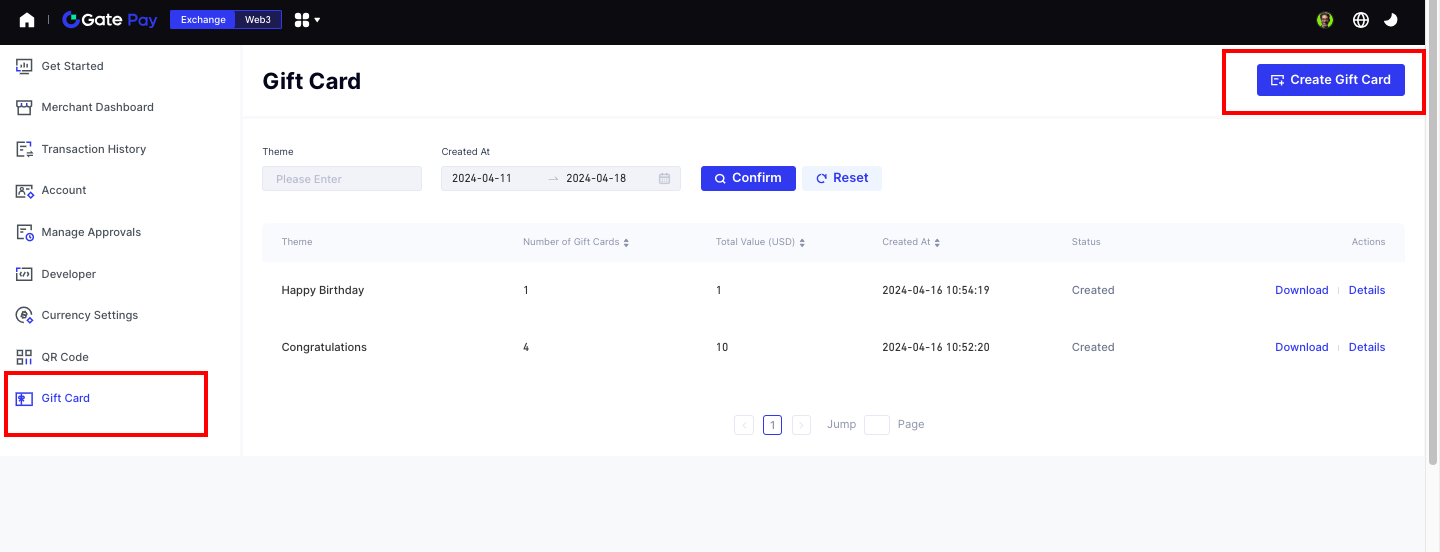The image size is (1440, 552).
Task: Click the user profile avatar icon
Action: click(x=1325, y=20)
